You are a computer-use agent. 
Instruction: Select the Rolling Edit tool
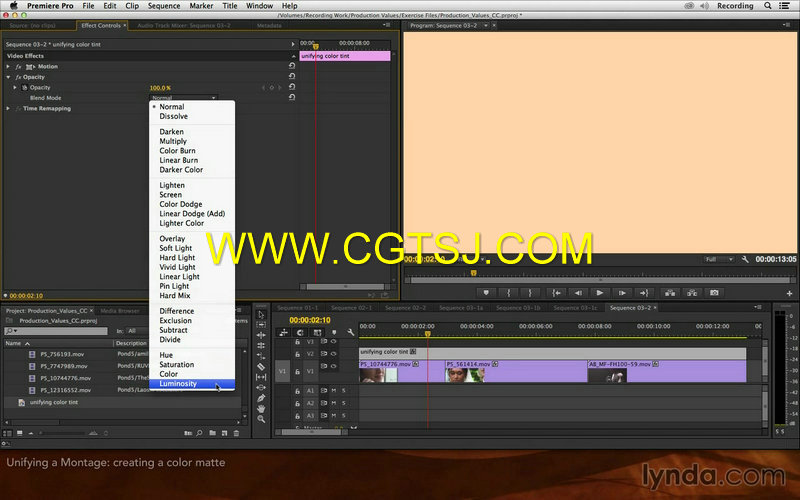click(x=261, y=345)
